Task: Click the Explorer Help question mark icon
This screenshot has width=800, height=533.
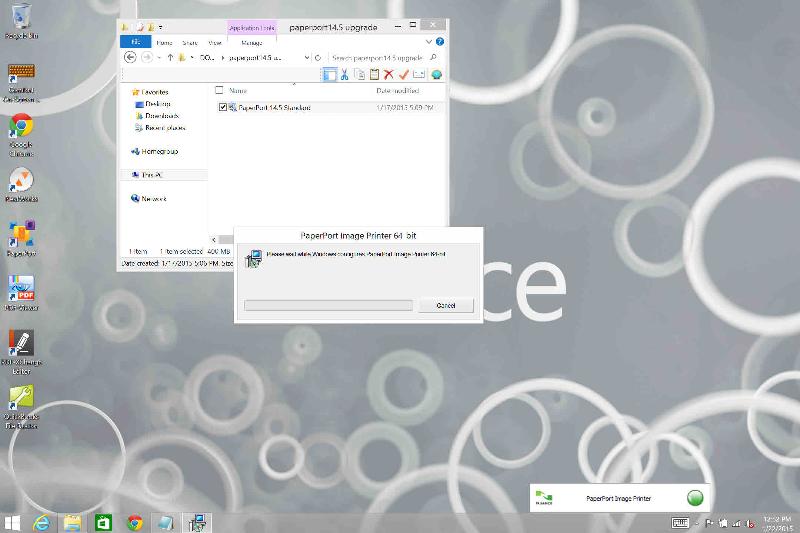Action: 438,43
